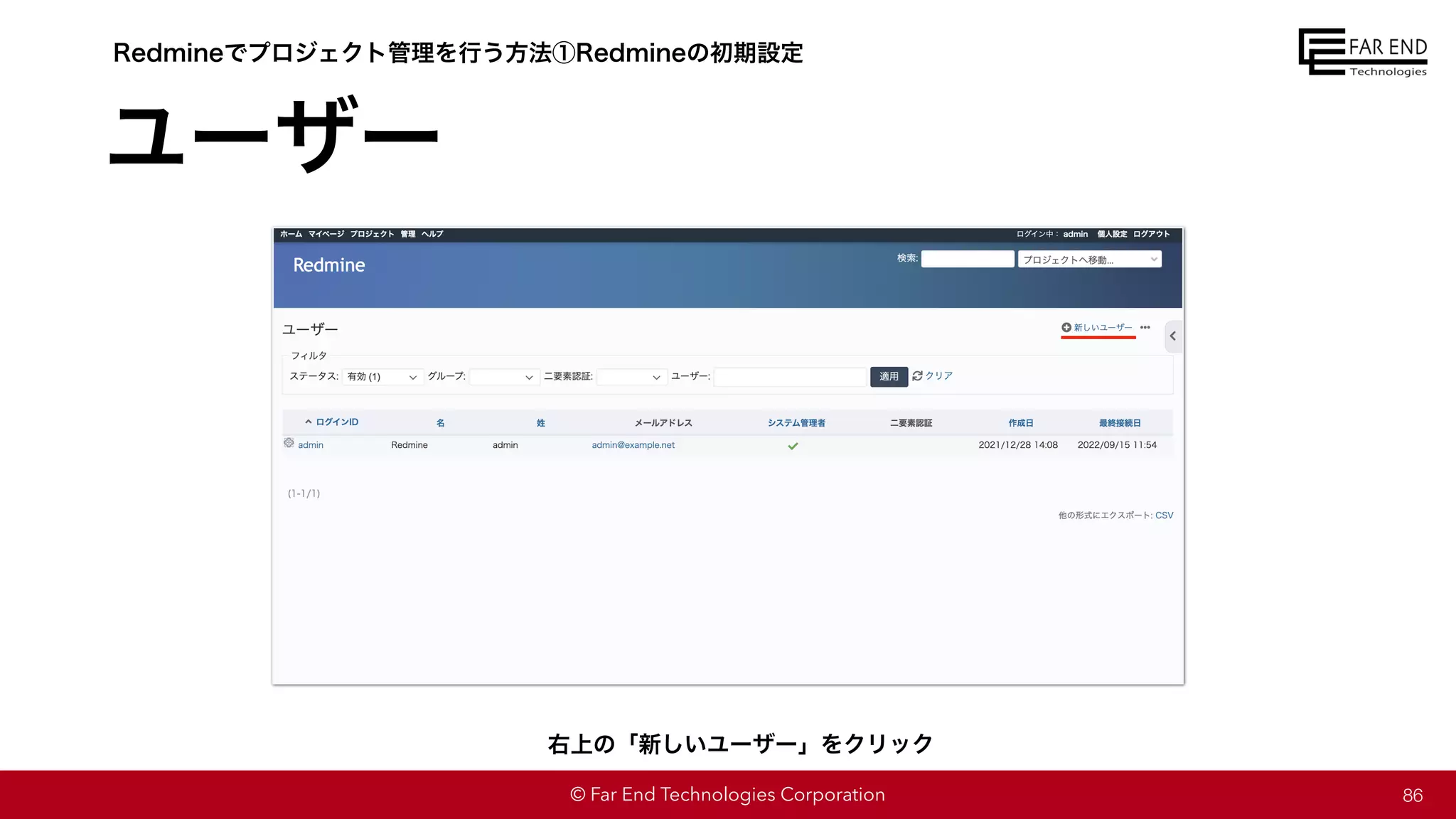The height and width of the screenshot is (819, 1456).
Task: Open the ホーム menu item
Action: click(291, 234)
